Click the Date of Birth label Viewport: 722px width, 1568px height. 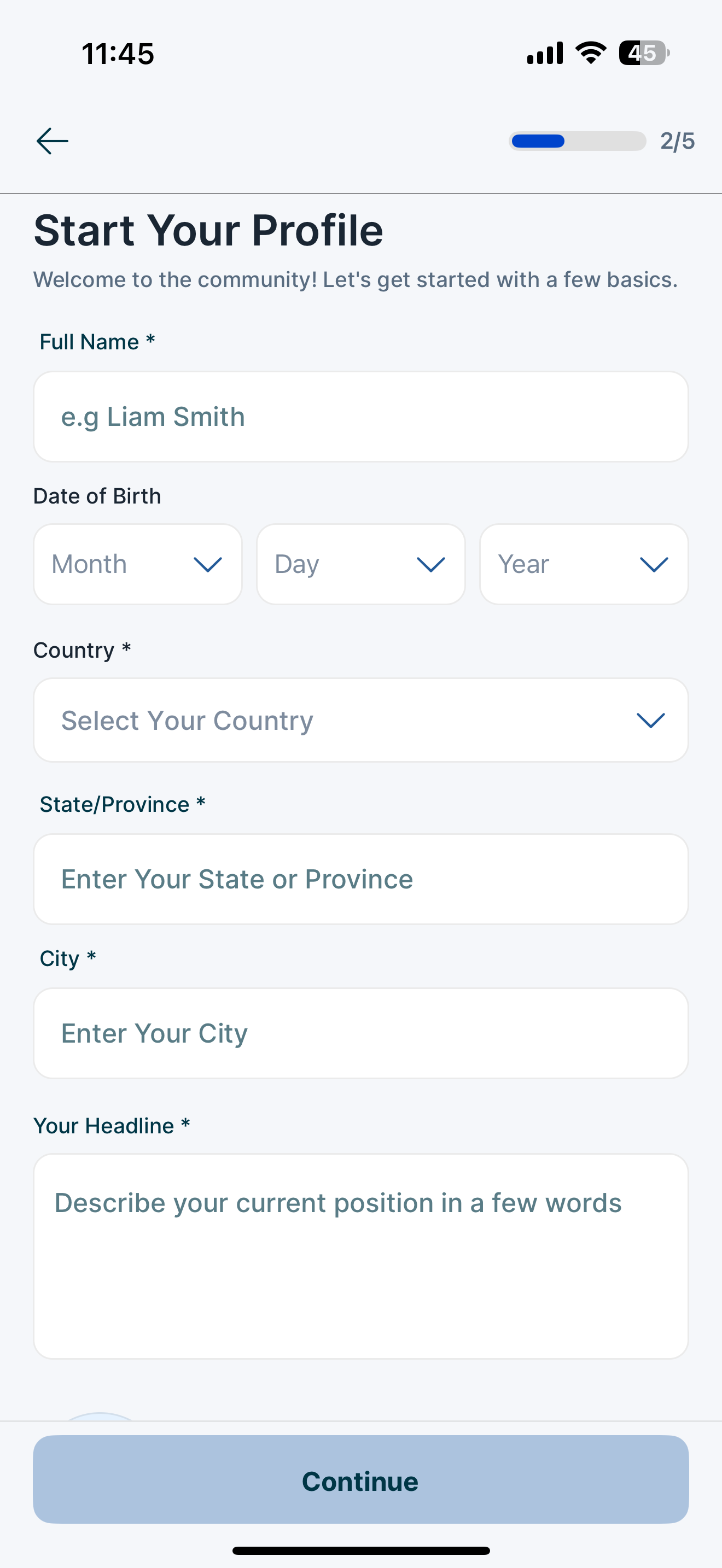[x=97, y=496]
